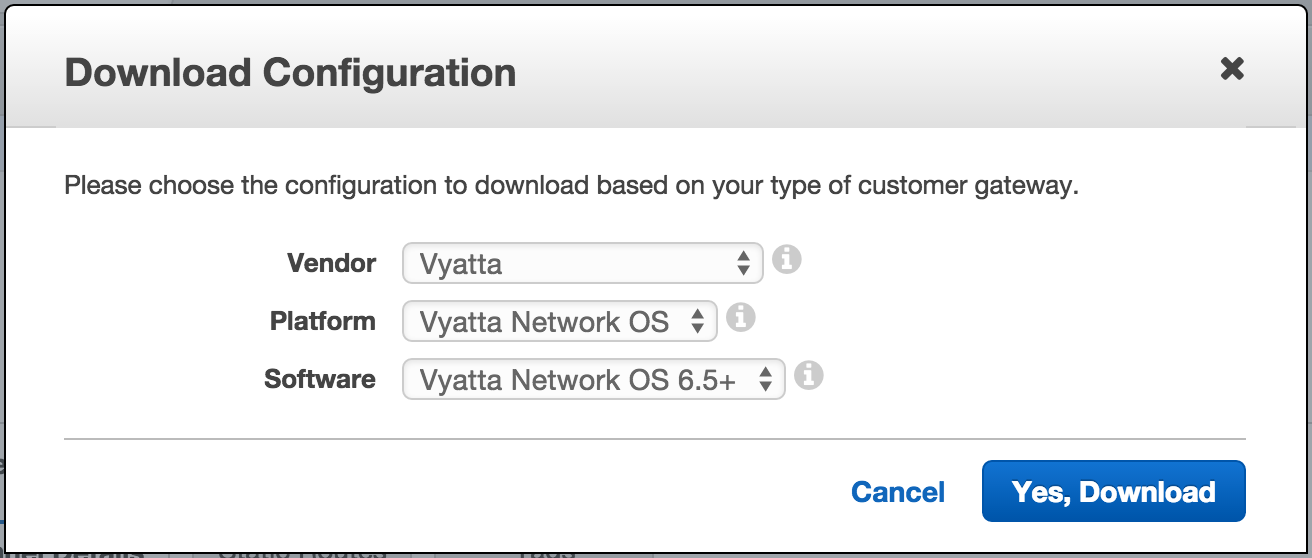Click the info icon next to Platform
This screenshot has width=1312, height=558.
pos(740,319)
